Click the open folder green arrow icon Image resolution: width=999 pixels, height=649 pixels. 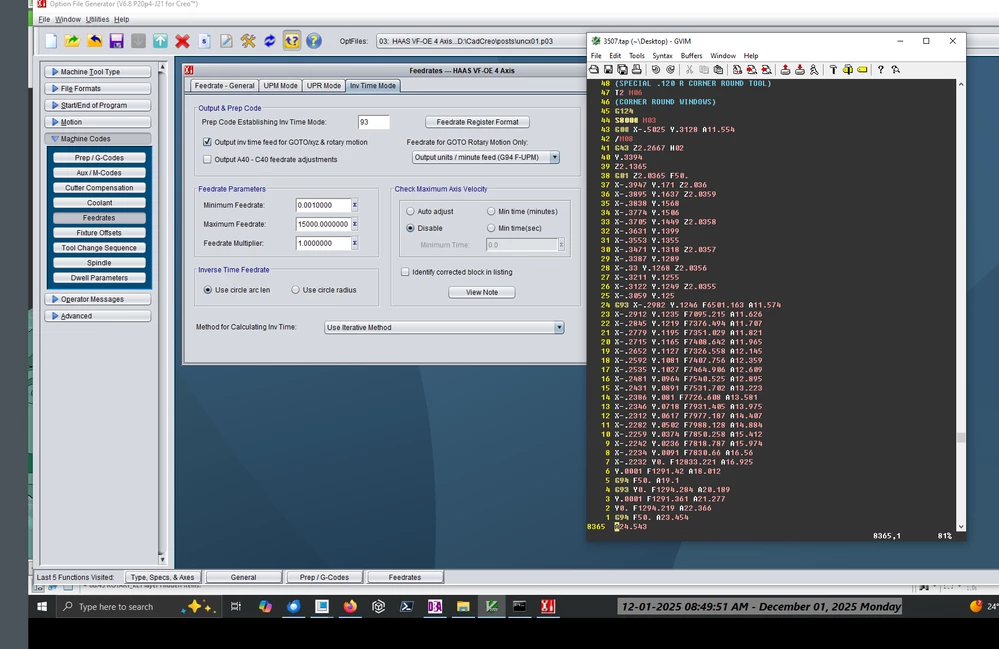coord(72,41)
